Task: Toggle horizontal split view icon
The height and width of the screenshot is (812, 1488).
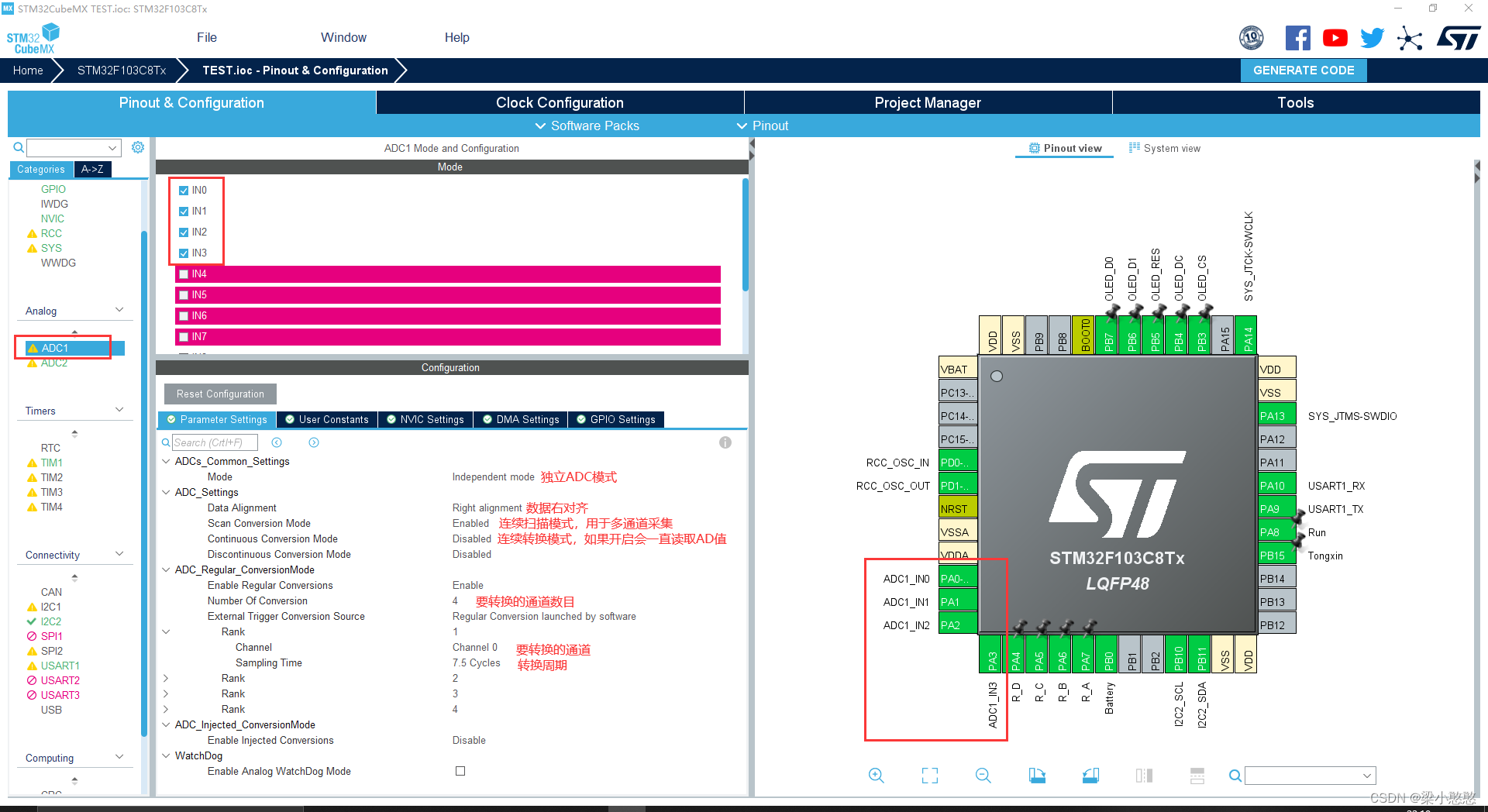Action: [x=1197, y=776]
